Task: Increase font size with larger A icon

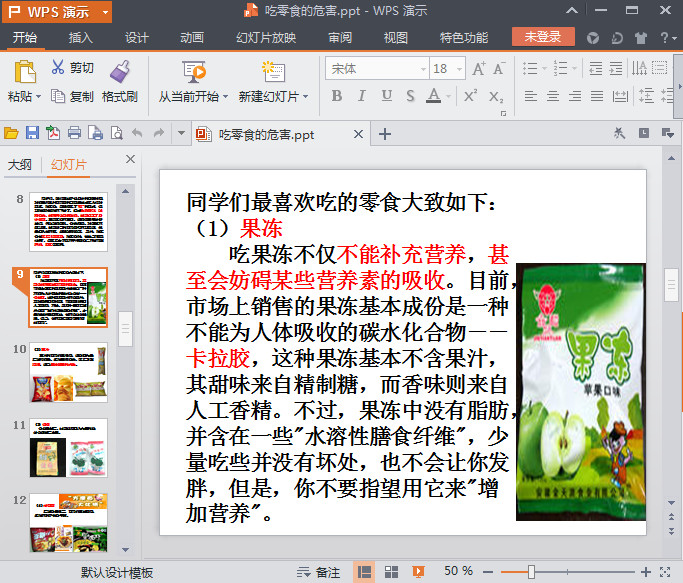Action: click(478, 69)
